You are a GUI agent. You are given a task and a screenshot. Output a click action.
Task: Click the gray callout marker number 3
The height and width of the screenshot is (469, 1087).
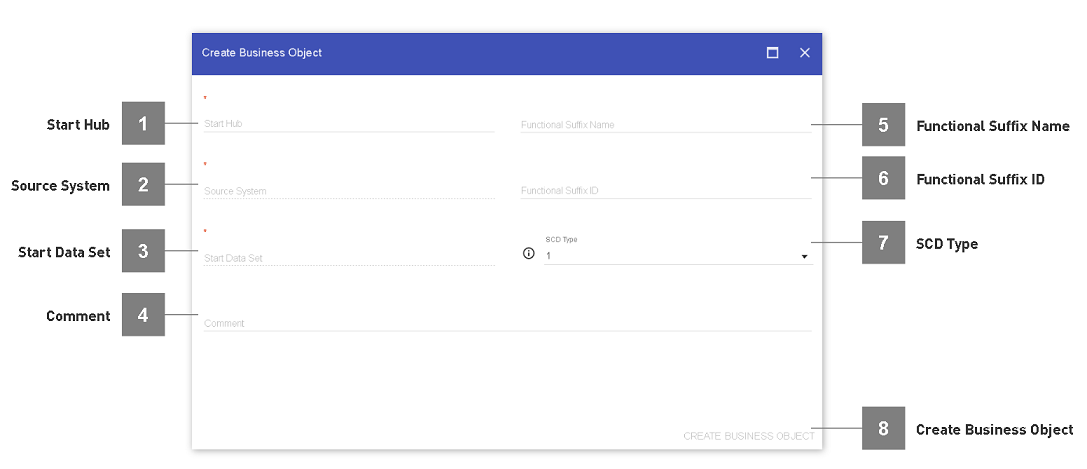click(x=143, y=251)
